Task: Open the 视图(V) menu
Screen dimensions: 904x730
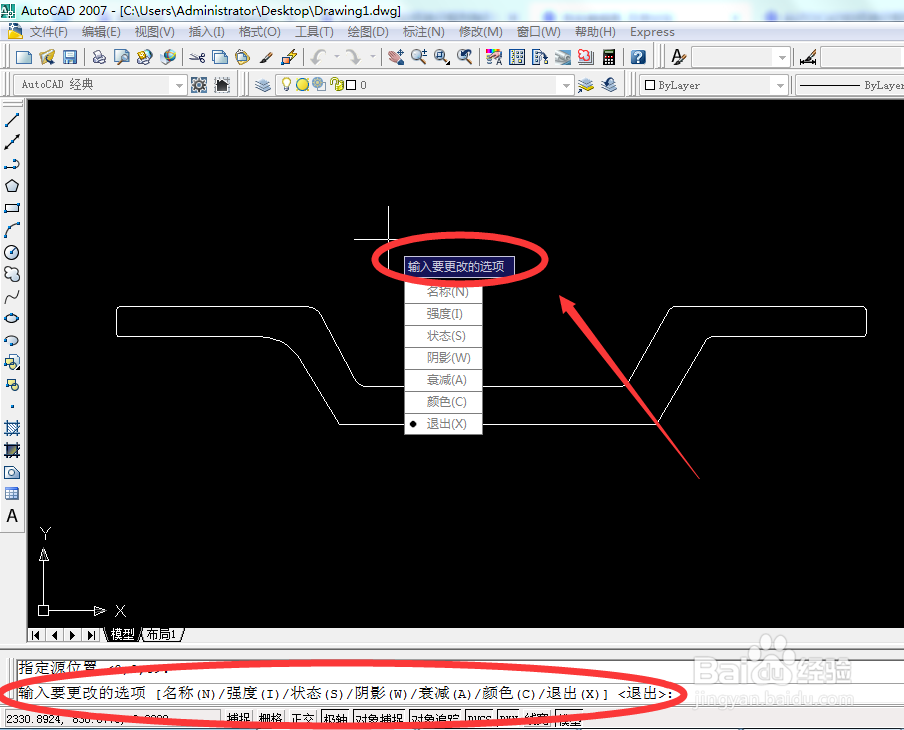Action: 155,32
